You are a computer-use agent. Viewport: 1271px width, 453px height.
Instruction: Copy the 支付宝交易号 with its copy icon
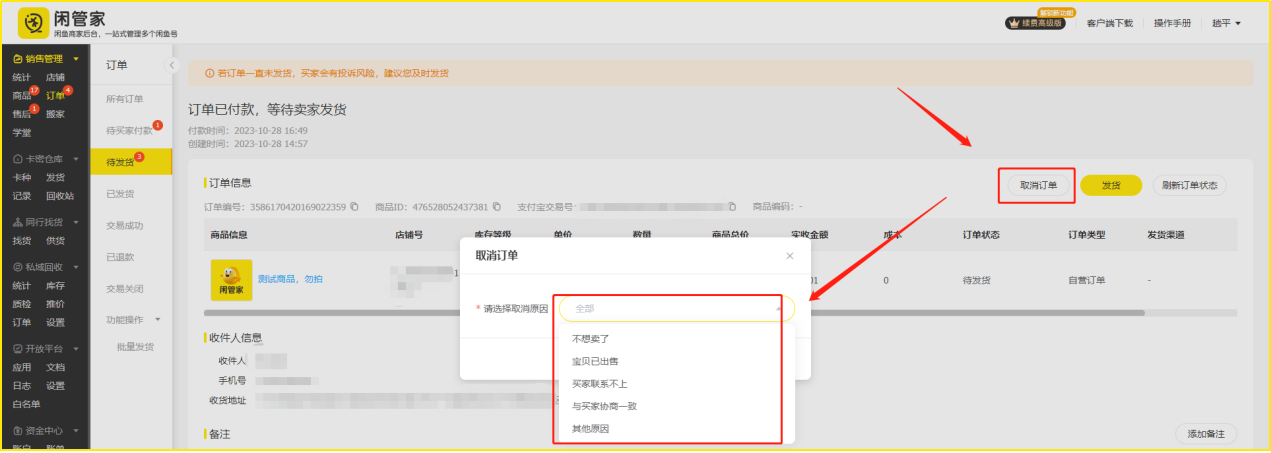732,207
